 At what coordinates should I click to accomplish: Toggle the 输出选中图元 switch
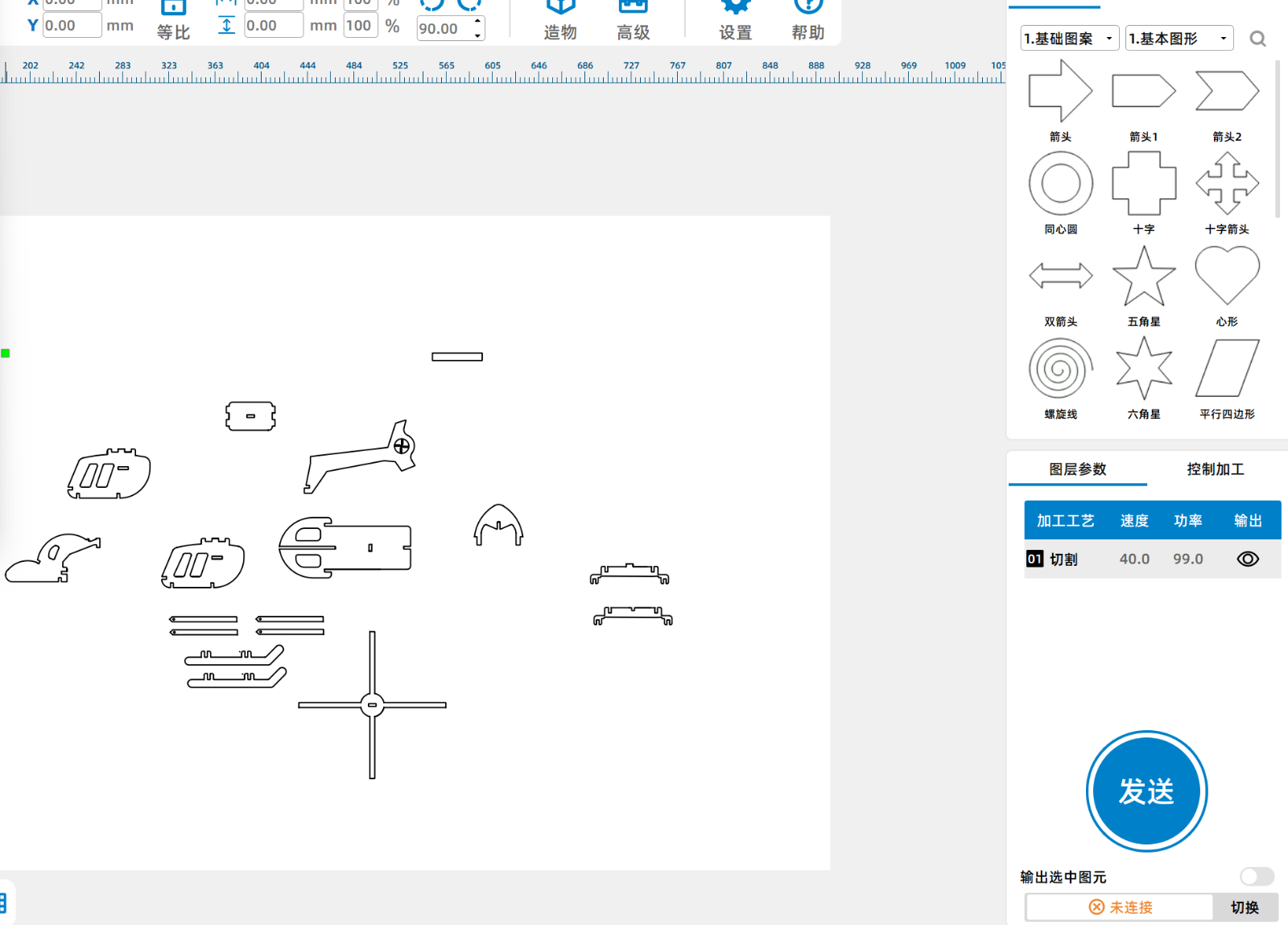tap(1257, 877)
